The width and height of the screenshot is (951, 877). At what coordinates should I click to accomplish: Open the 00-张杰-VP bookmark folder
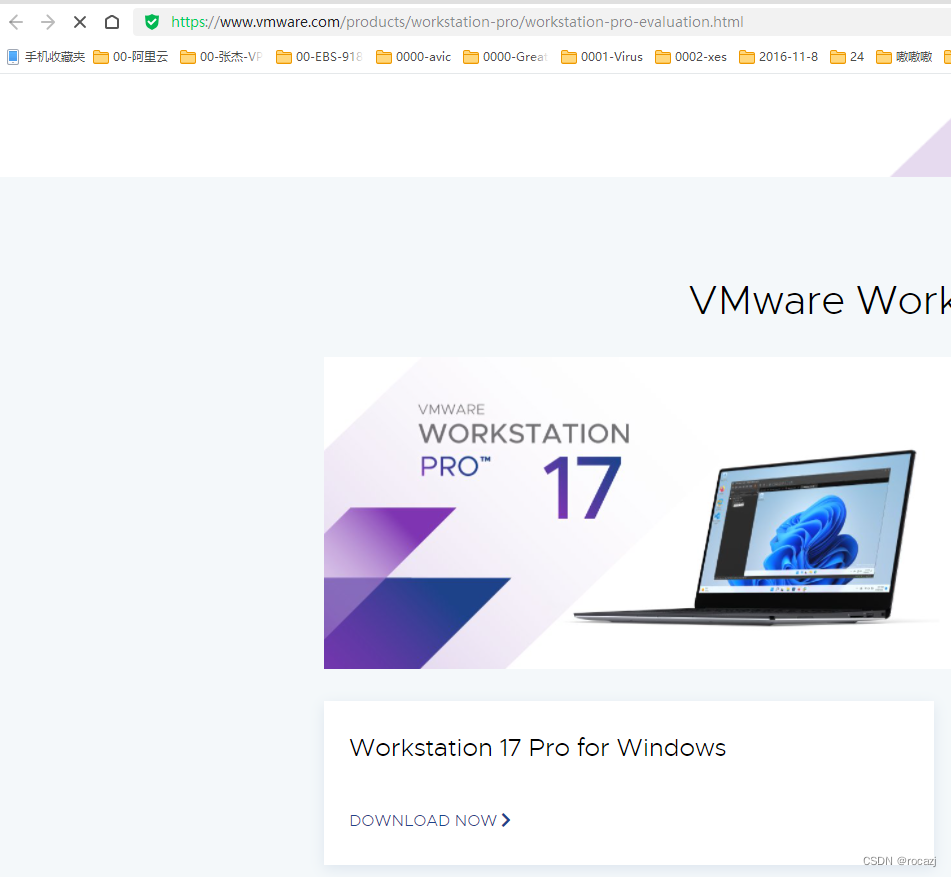coord(221,57)
